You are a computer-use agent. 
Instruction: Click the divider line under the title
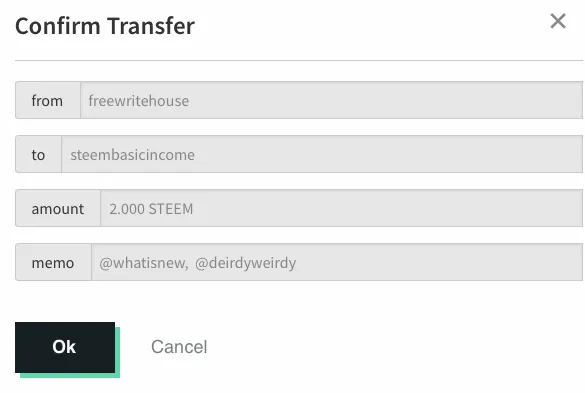click(x=299, y=60)
